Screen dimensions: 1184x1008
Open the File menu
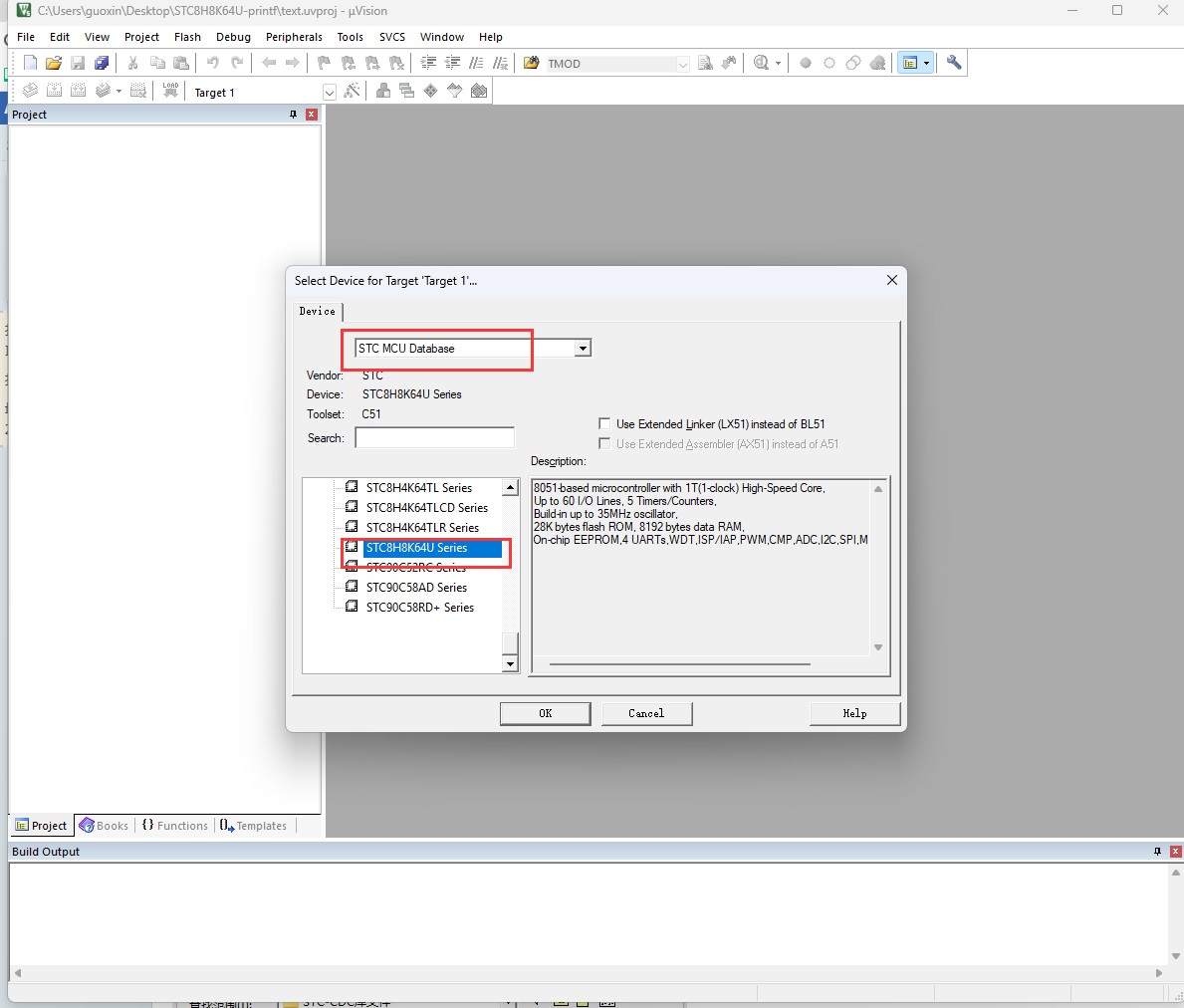(x=26, y=37)
